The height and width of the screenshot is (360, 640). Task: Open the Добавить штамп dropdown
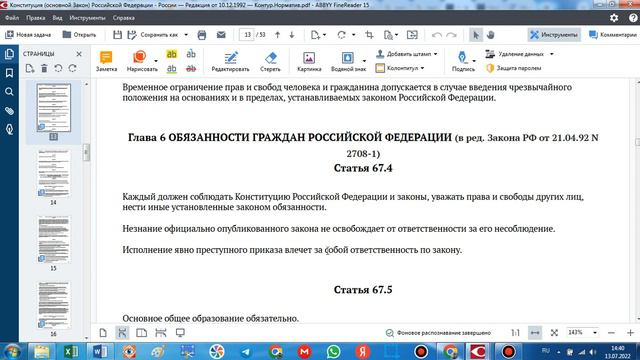407,54
